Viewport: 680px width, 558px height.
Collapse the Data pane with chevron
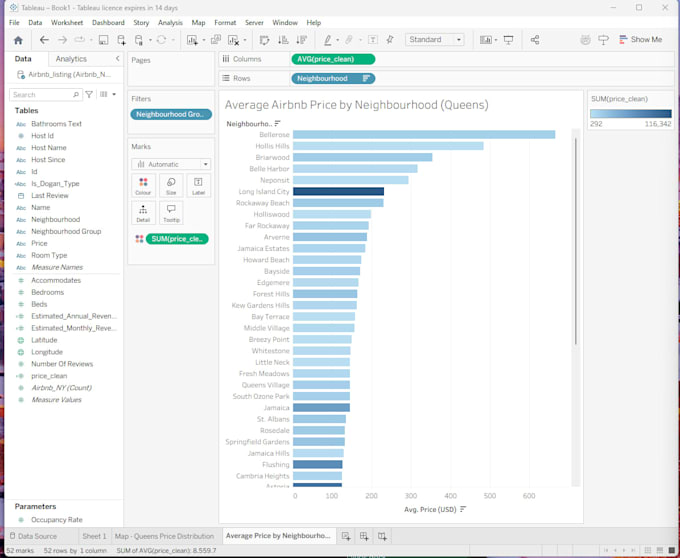click(x=118, y=59)
